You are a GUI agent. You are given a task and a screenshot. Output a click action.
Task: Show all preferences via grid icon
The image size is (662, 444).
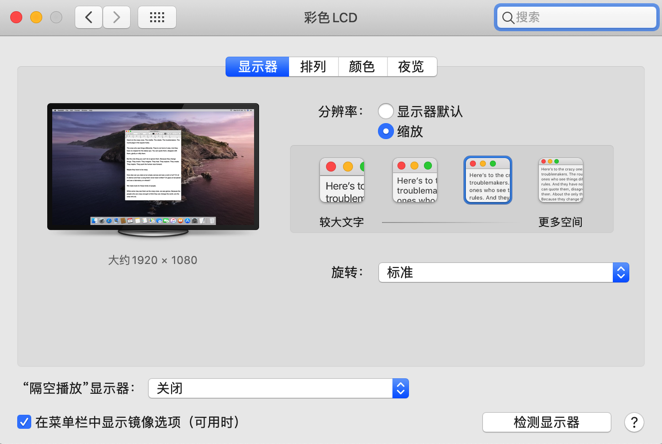click(157, 17)
